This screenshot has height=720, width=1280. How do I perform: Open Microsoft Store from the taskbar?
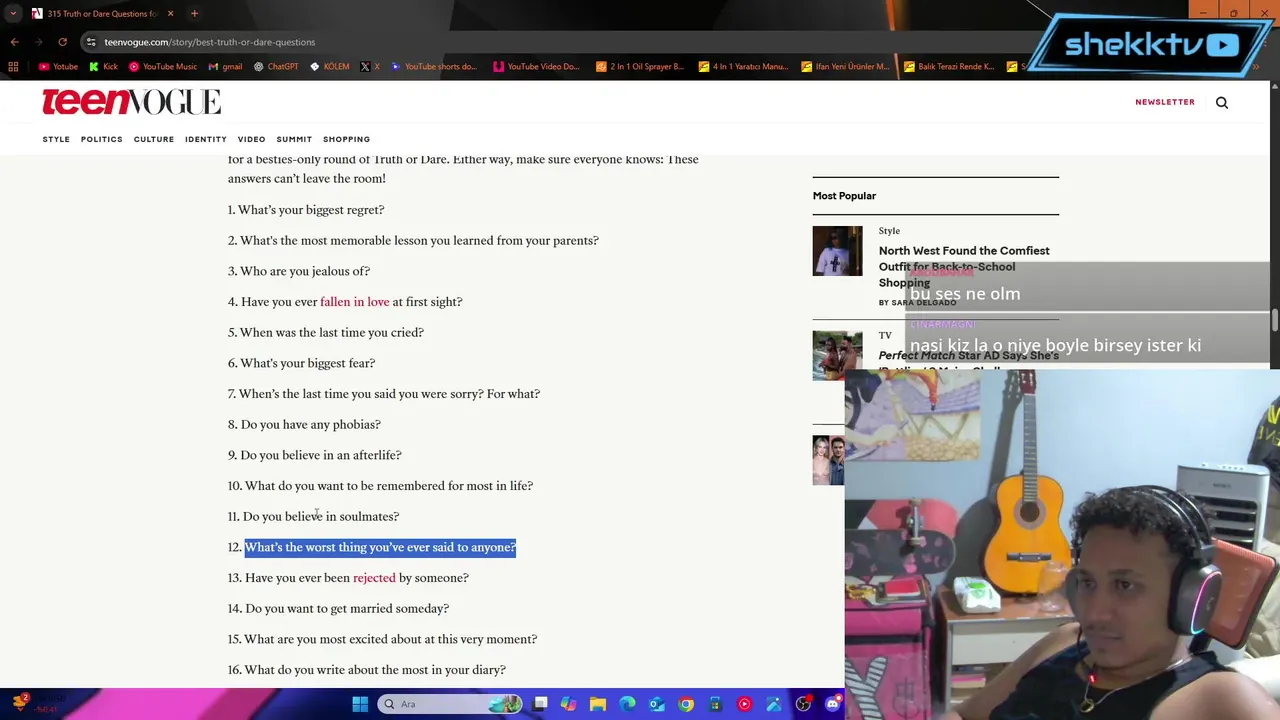tap(715, 704)
